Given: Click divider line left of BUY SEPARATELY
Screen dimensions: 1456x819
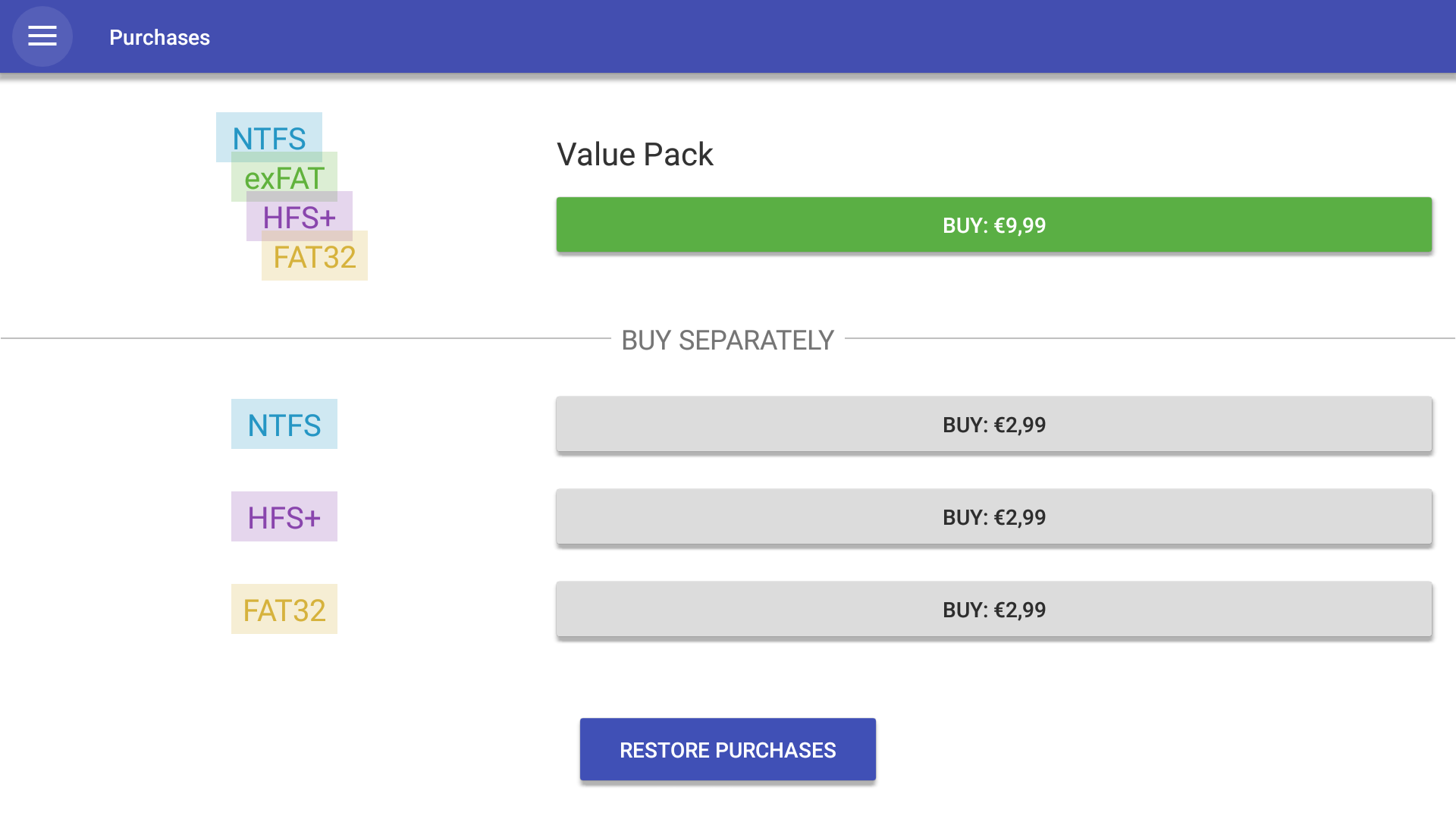Looking at the screenshot, I should pyautogui.click(x=303, y=338).
